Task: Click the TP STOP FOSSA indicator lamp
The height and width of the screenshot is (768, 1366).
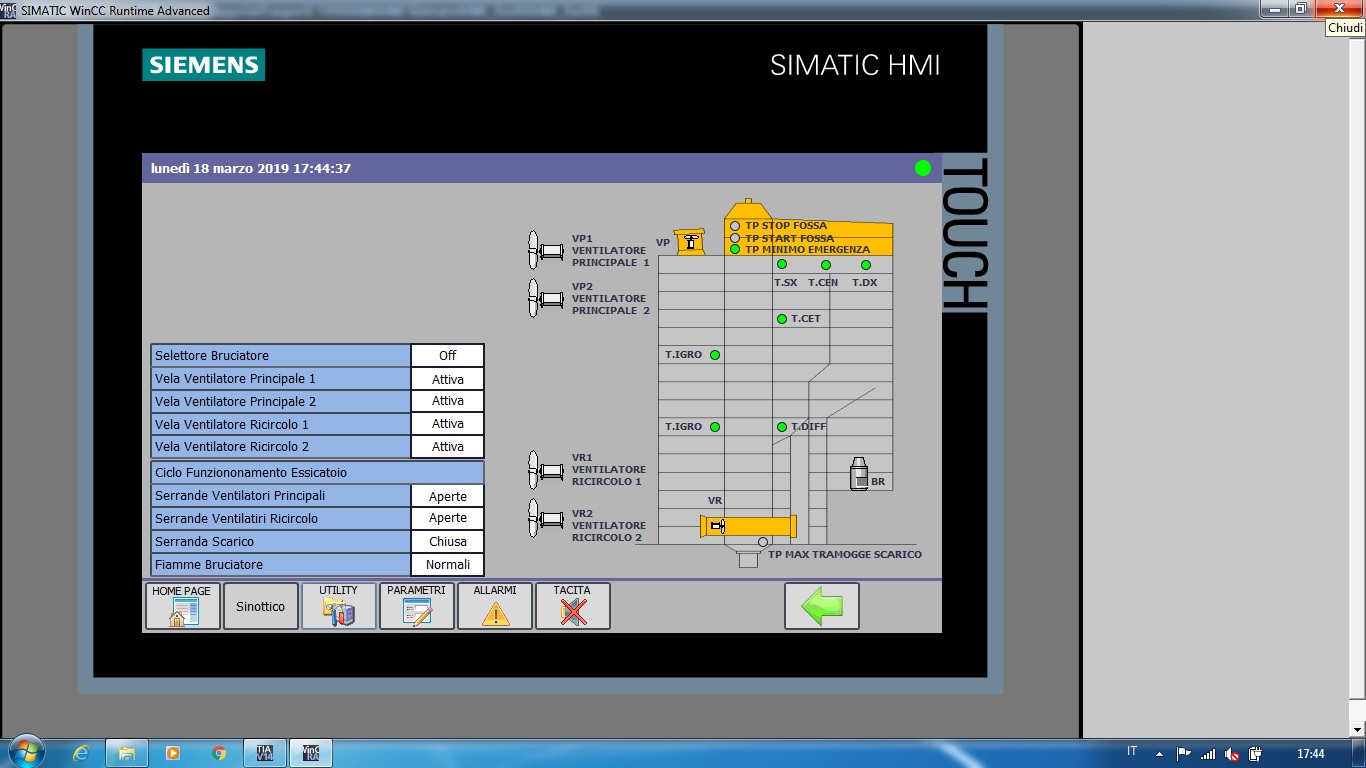Action: (735, 226)
